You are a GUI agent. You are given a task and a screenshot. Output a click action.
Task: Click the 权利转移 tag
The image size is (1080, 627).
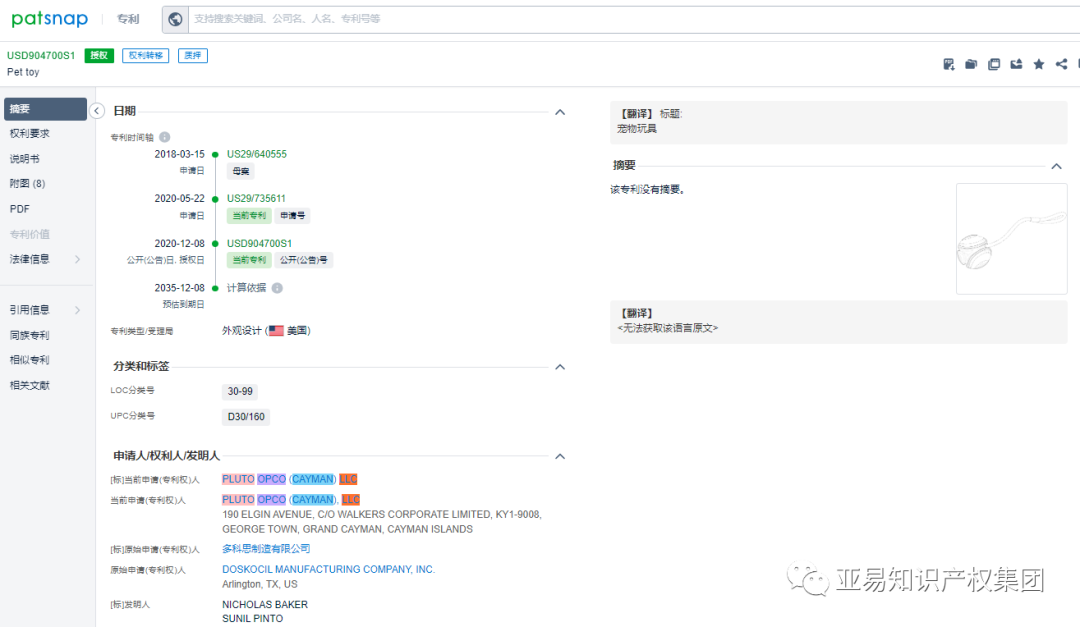tap(145, 56)
